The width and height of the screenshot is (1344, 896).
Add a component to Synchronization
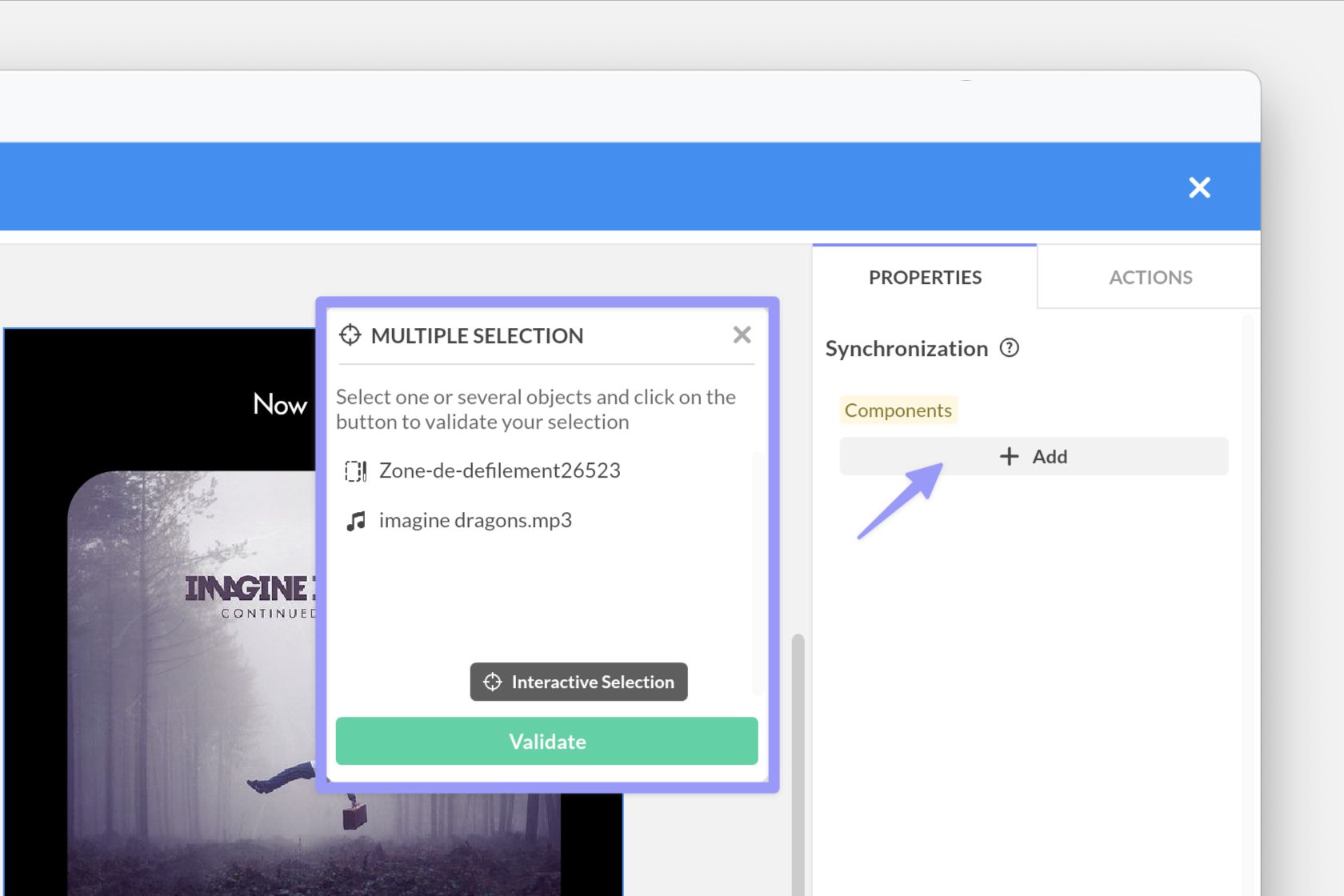(1033, 456)
